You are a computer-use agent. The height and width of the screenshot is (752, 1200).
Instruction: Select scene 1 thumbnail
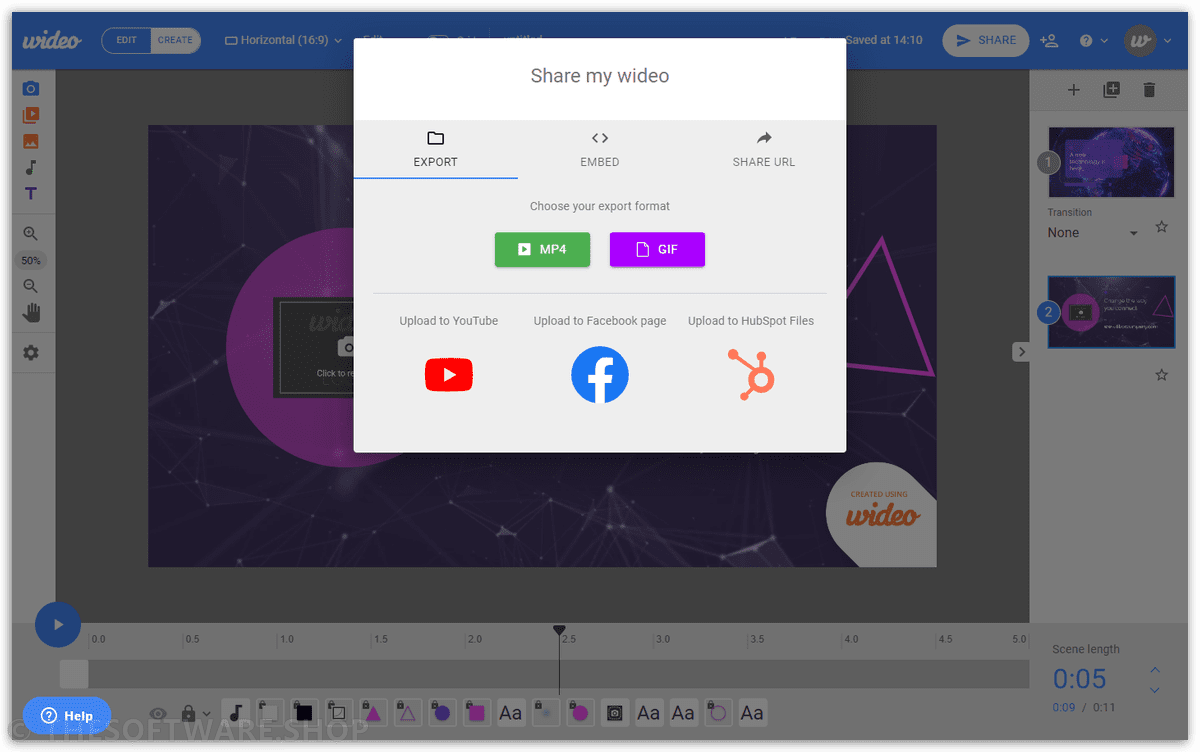(1111, 162)
